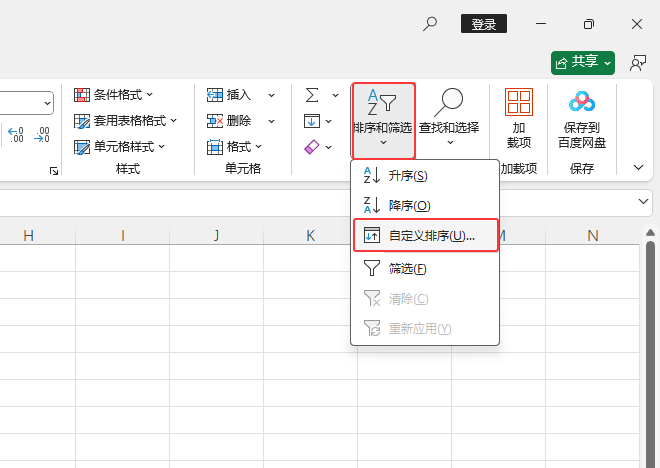Click the 条件格式 conditional formatting icon

pos(82,95)
